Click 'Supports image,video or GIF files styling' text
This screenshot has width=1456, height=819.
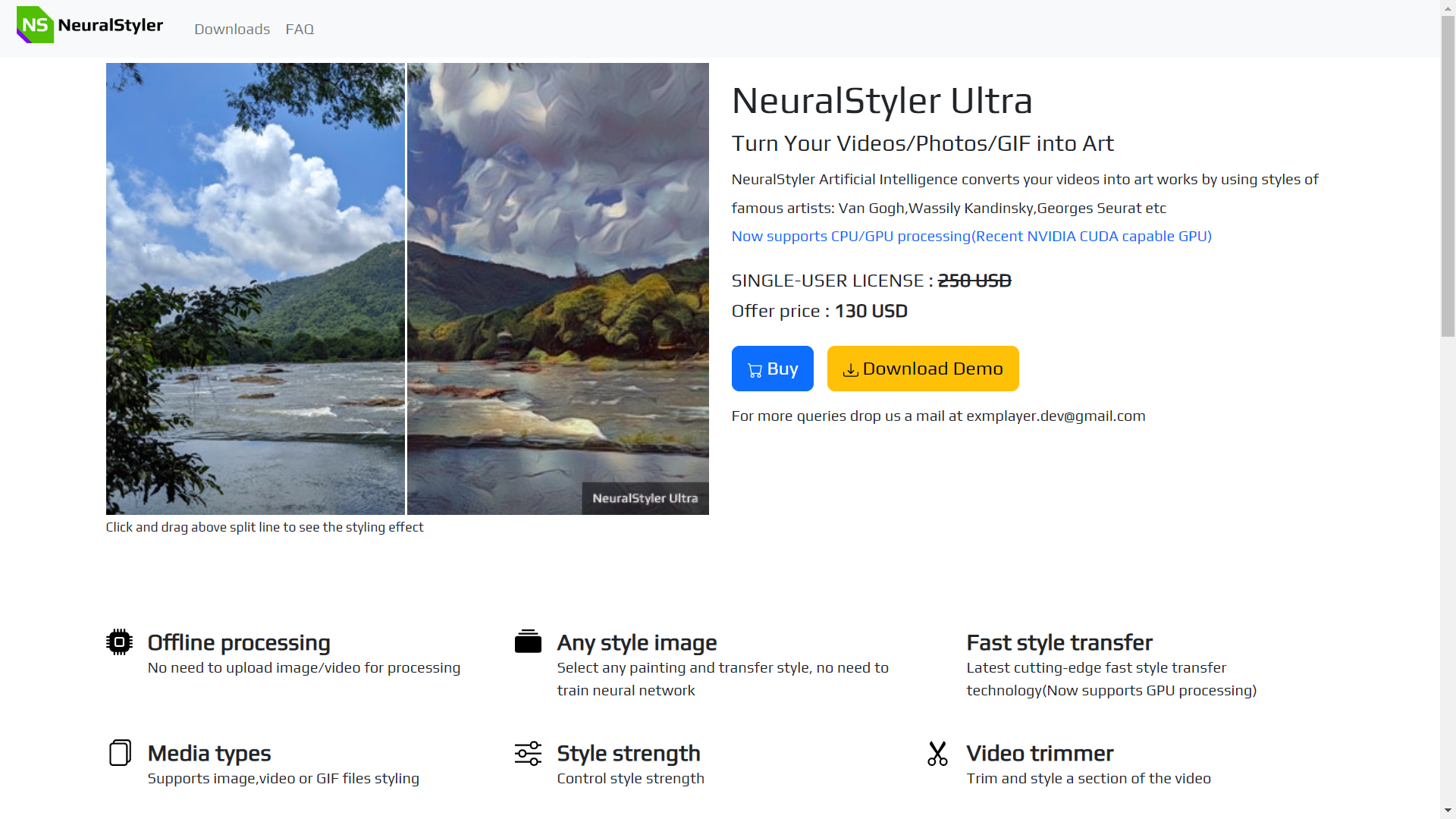pyautogui.click(x=284, y=778)
